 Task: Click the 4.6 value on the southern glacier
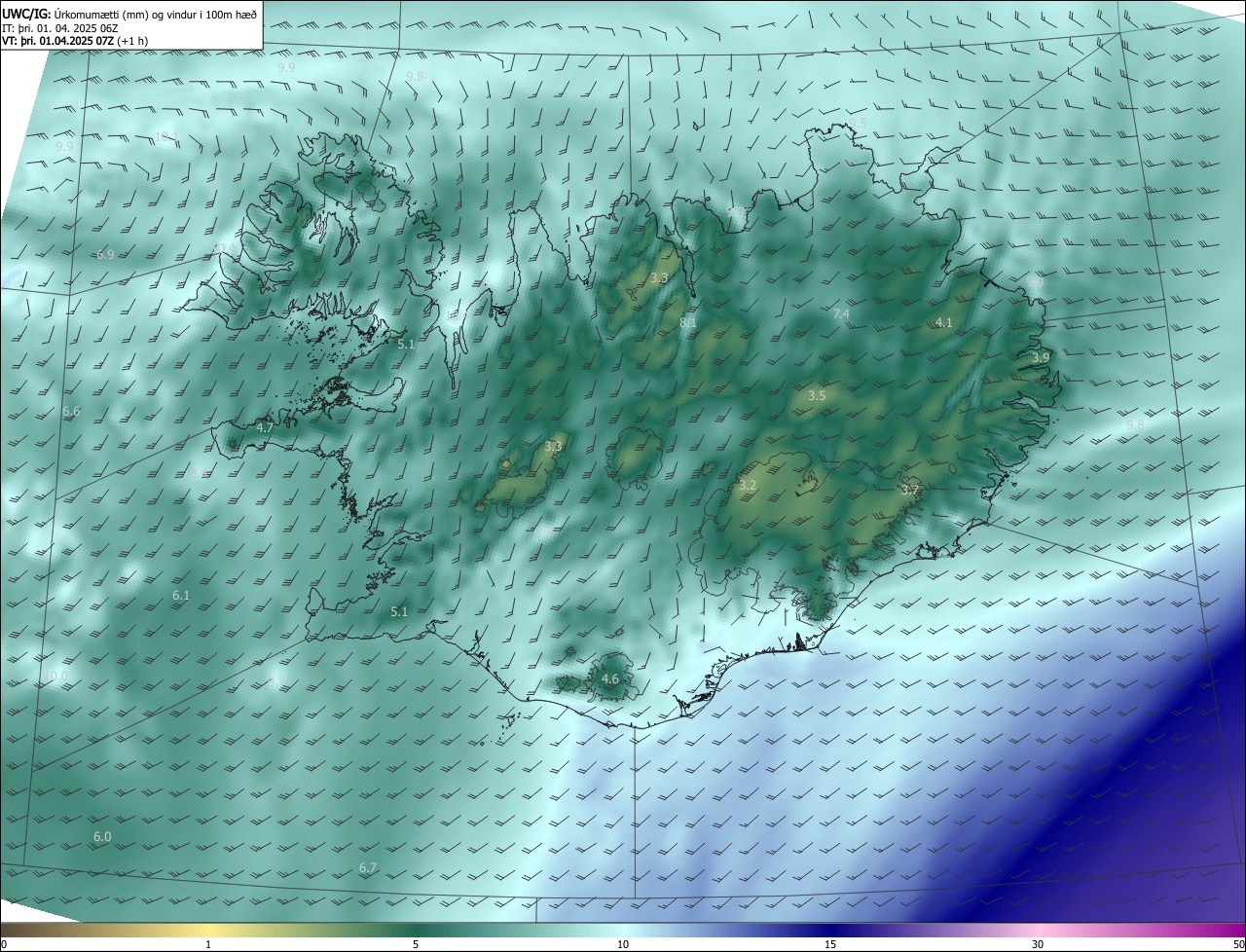coord(610,678)
